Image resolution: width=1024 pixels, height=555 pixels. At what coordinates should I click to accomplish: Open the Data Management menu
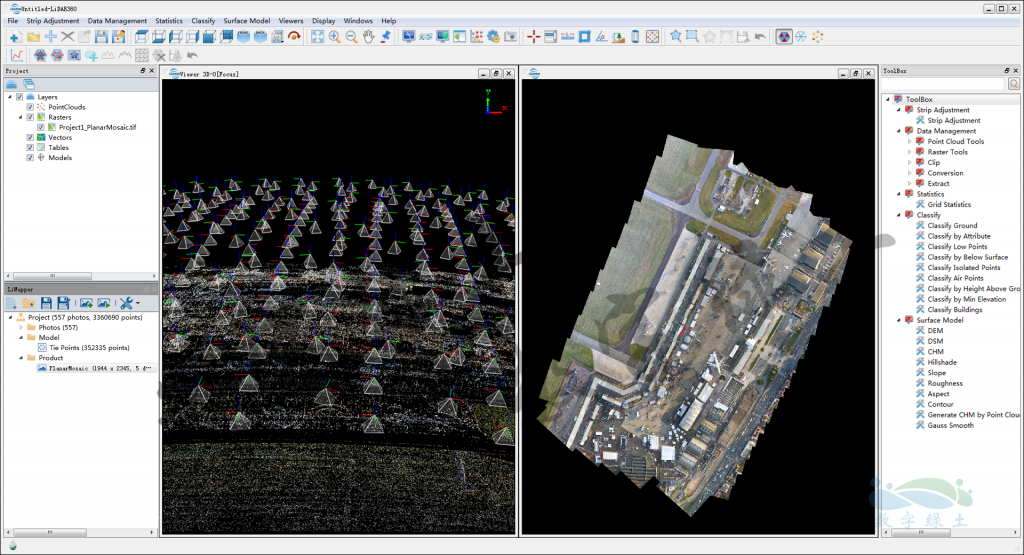click(x=117, y=20)
